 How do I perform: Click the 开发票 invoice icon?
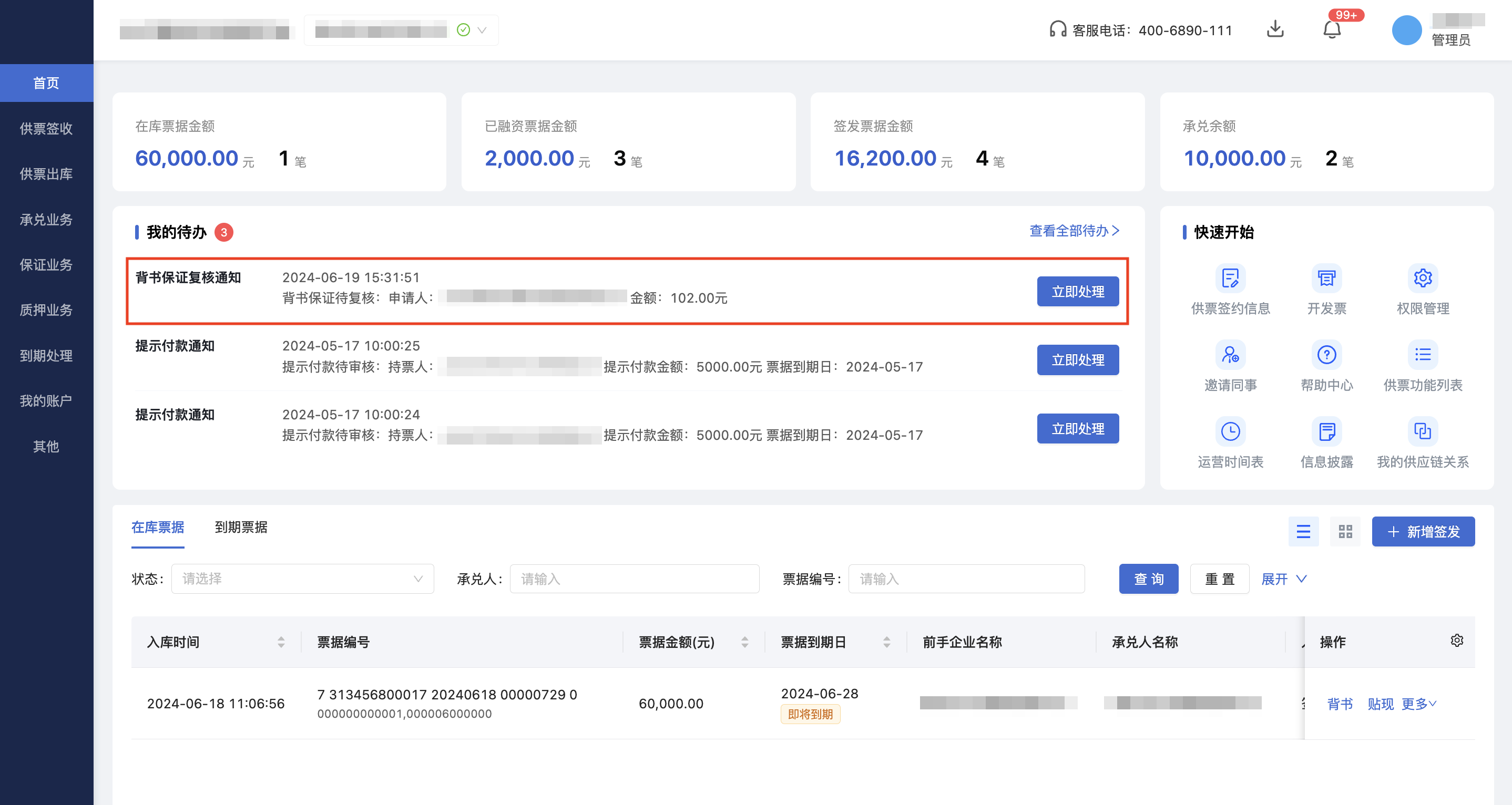[1326, 278]
